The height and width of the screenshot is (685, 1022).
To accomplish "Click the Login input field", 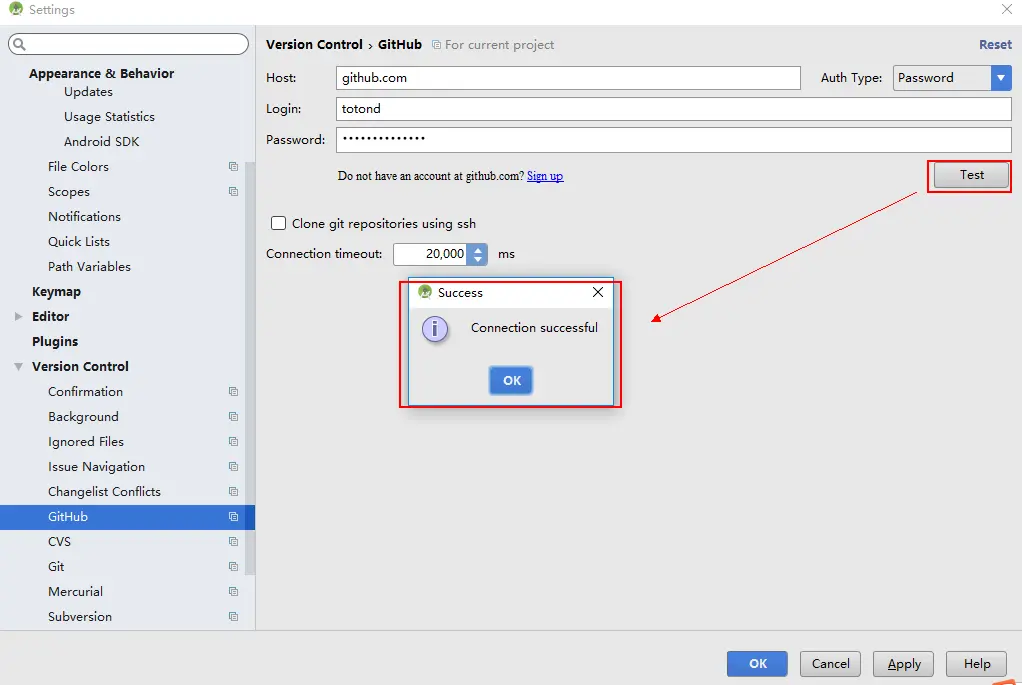I will pos(674,109).
